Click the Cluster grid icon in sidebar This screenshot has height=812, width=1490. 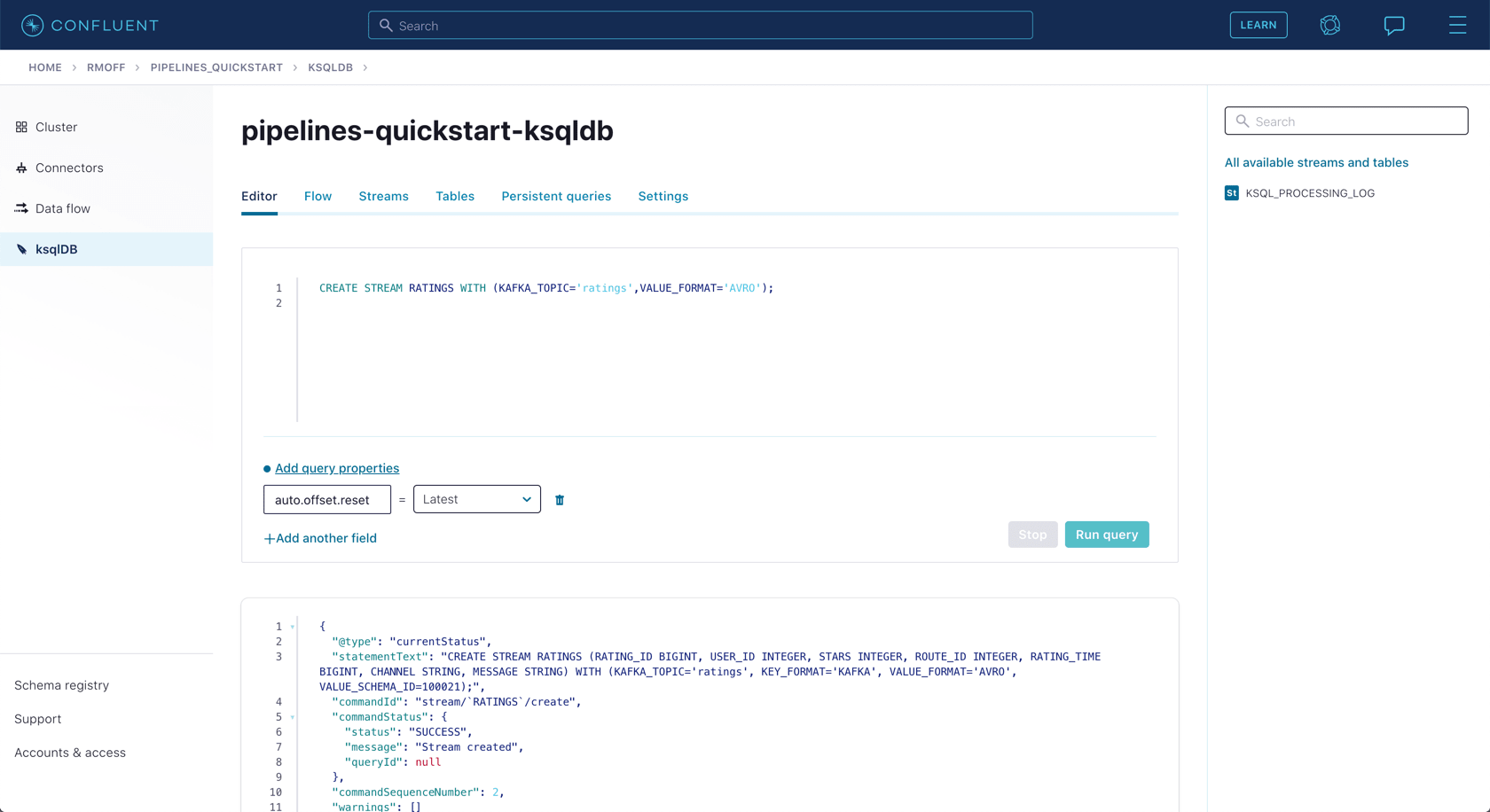pyautogui.click(x=21, y=127)
